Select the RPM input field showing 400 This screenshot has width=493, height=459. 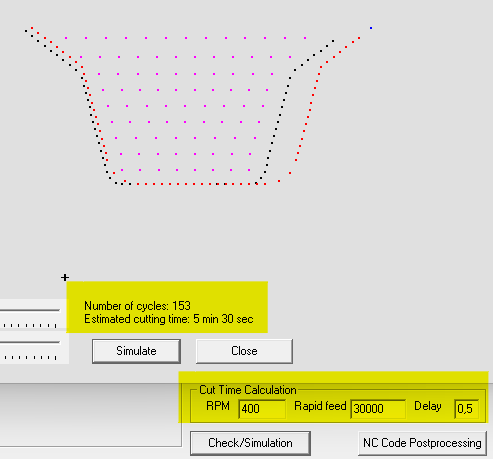click(262, 409)
